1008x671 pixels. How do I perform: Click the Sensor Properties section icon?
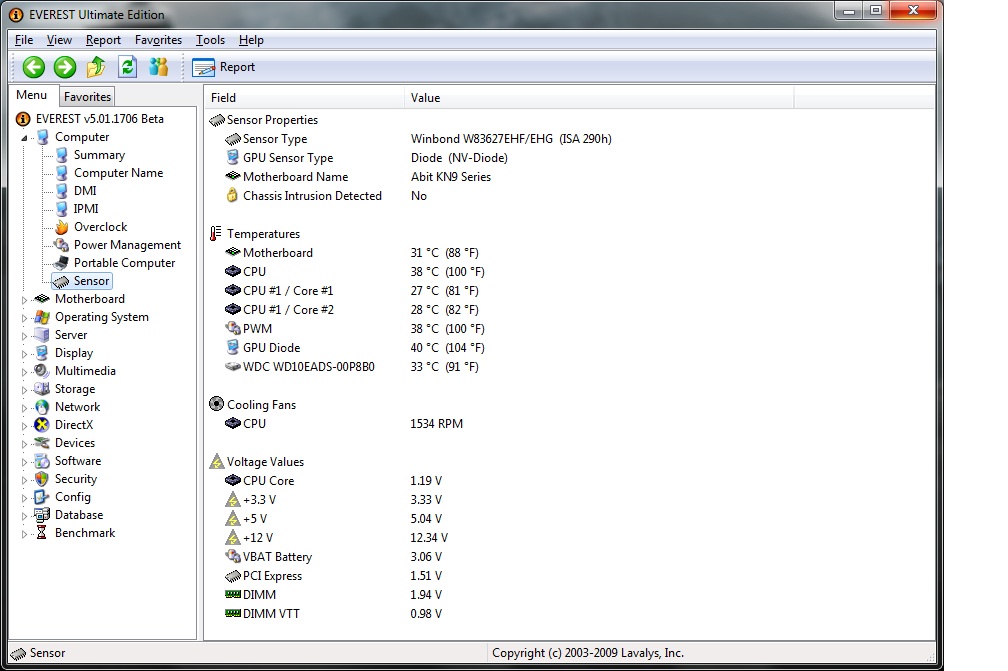click(217, 120)
